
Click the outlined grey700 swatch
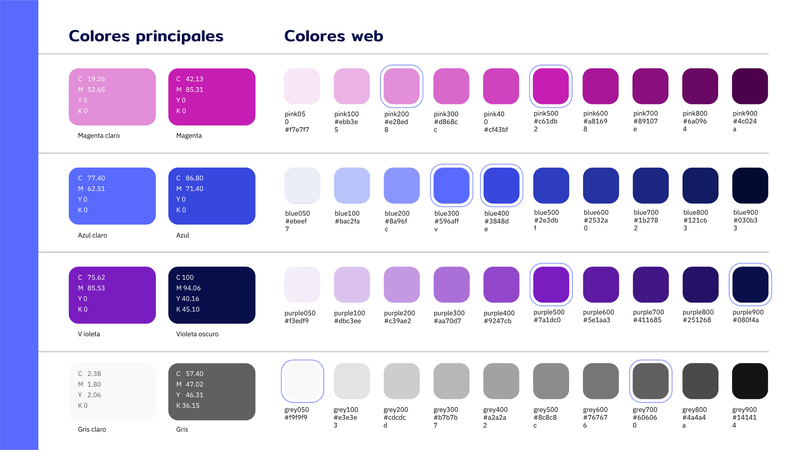(650, 381)
